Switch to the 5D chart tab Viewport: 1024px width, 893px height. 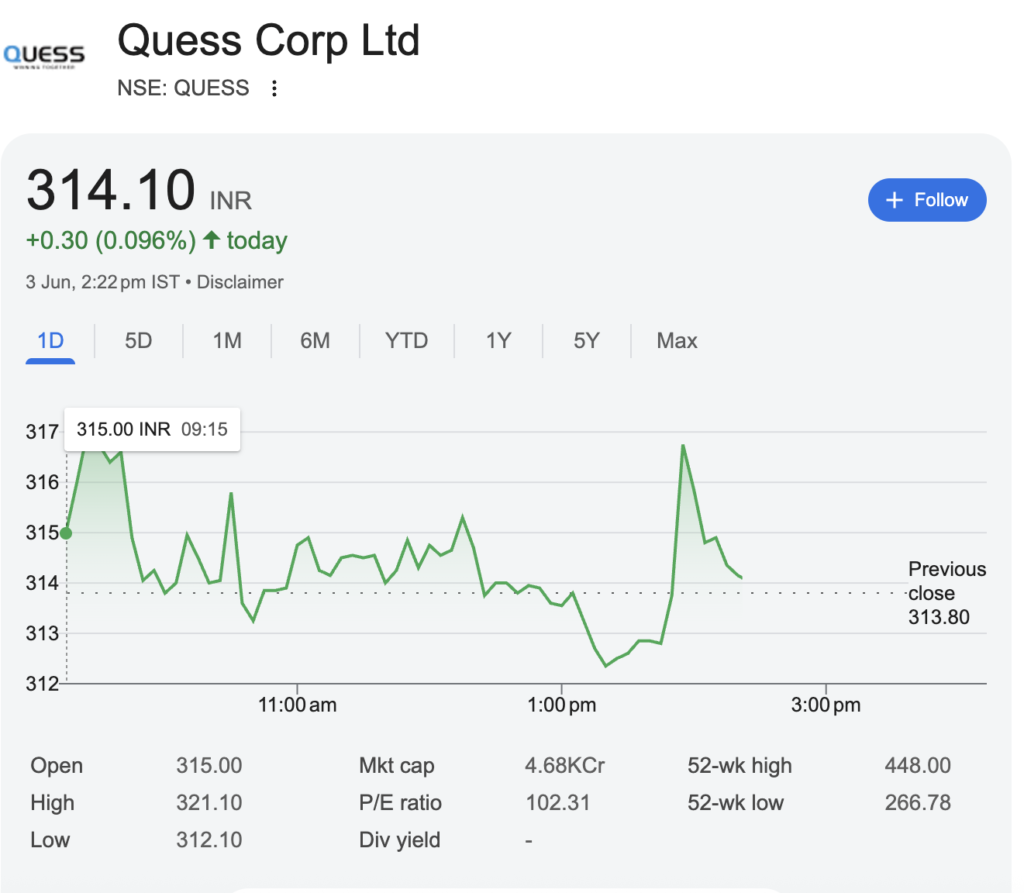[138, 341]
